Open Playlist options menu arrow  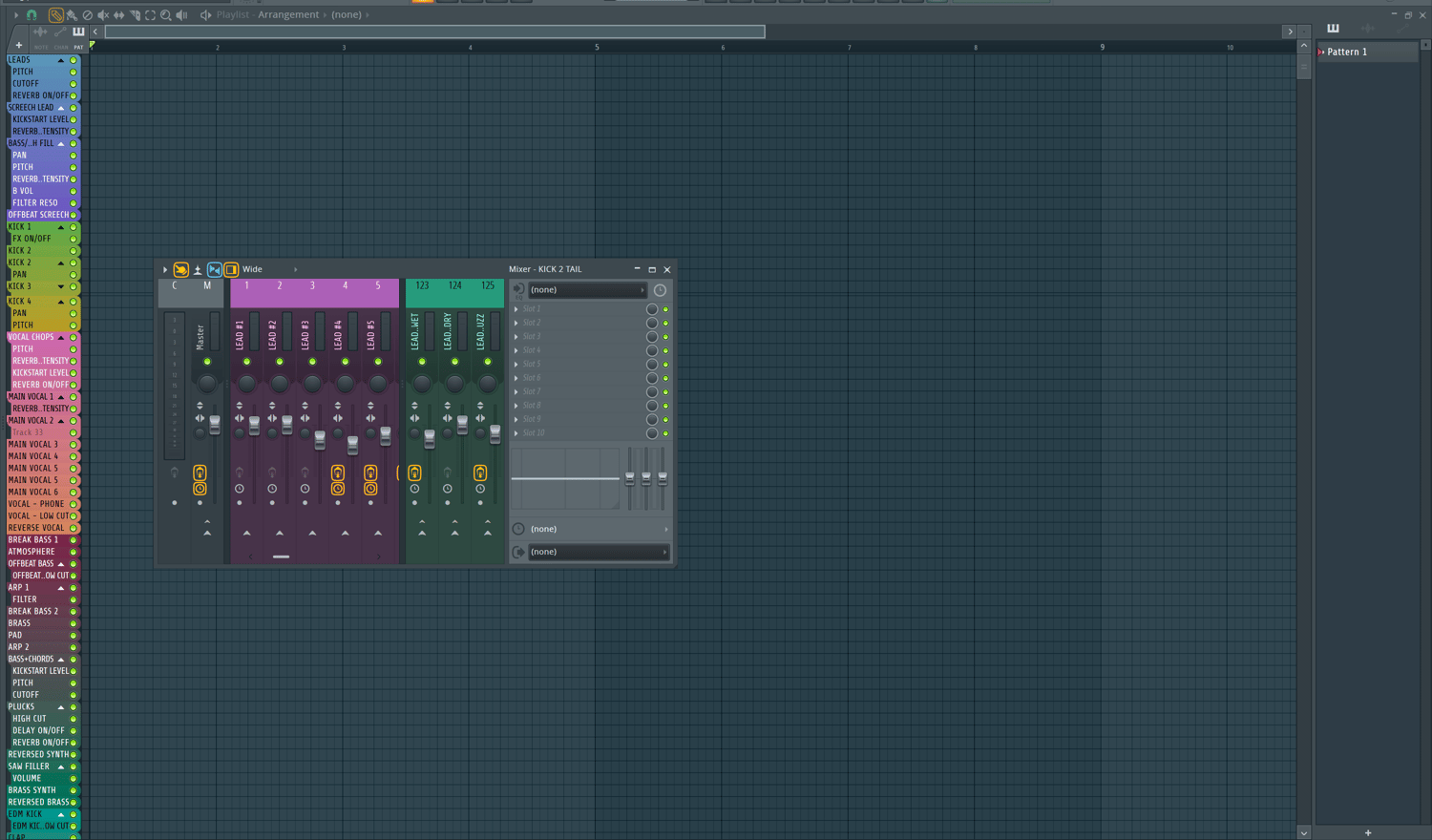pos(15,15)
